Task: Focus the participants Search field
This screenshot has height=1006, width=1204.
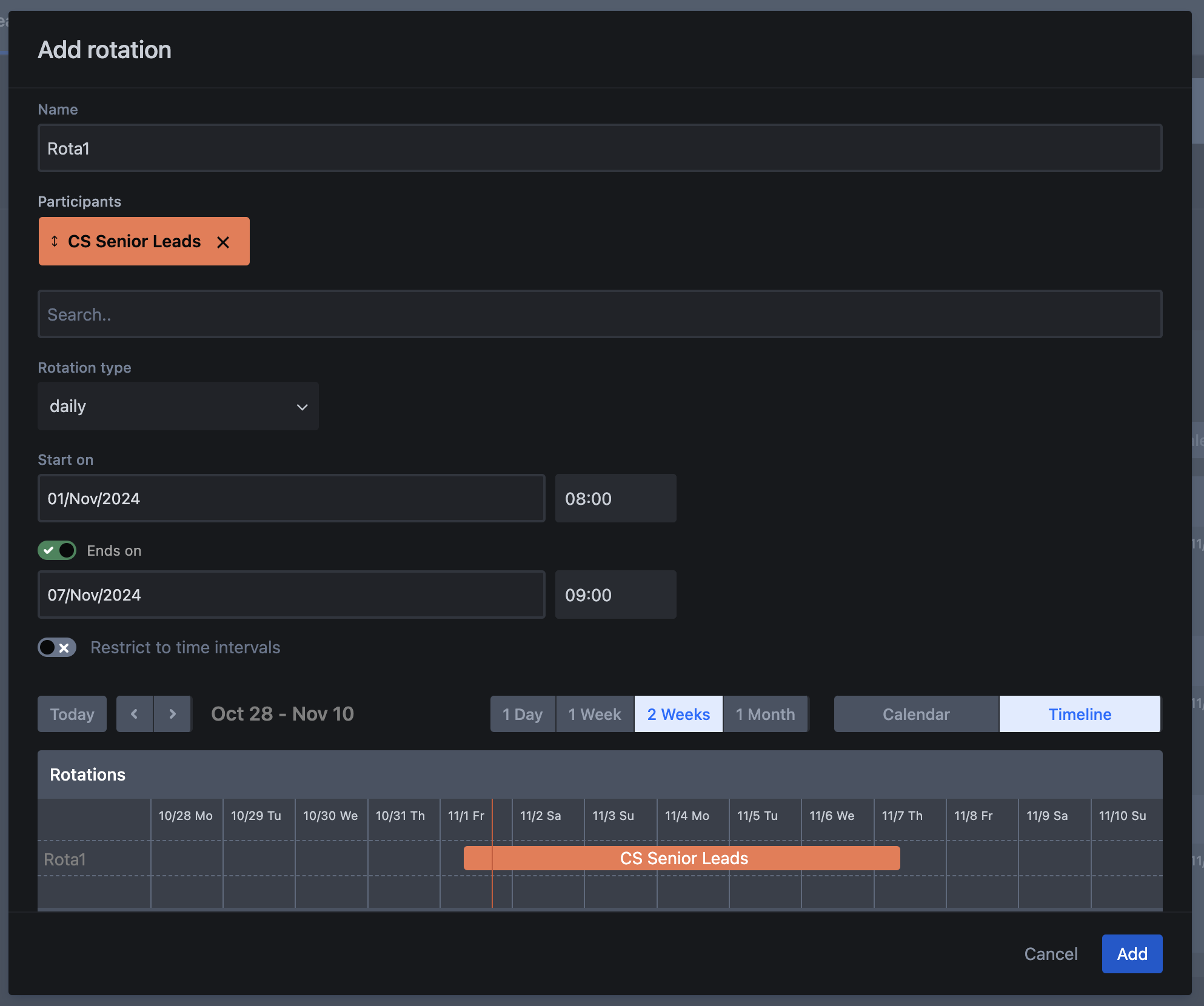Action: 600,314
